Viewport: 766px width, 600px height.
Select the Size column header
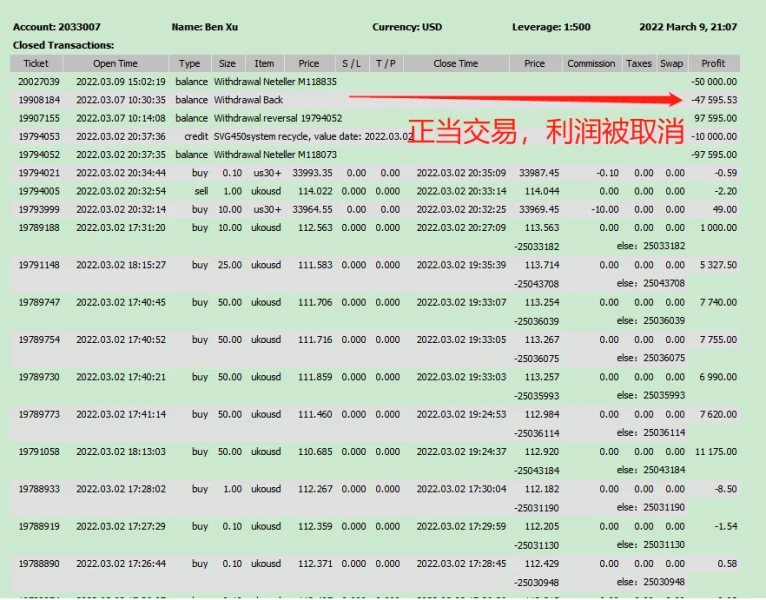coord(228,63)
